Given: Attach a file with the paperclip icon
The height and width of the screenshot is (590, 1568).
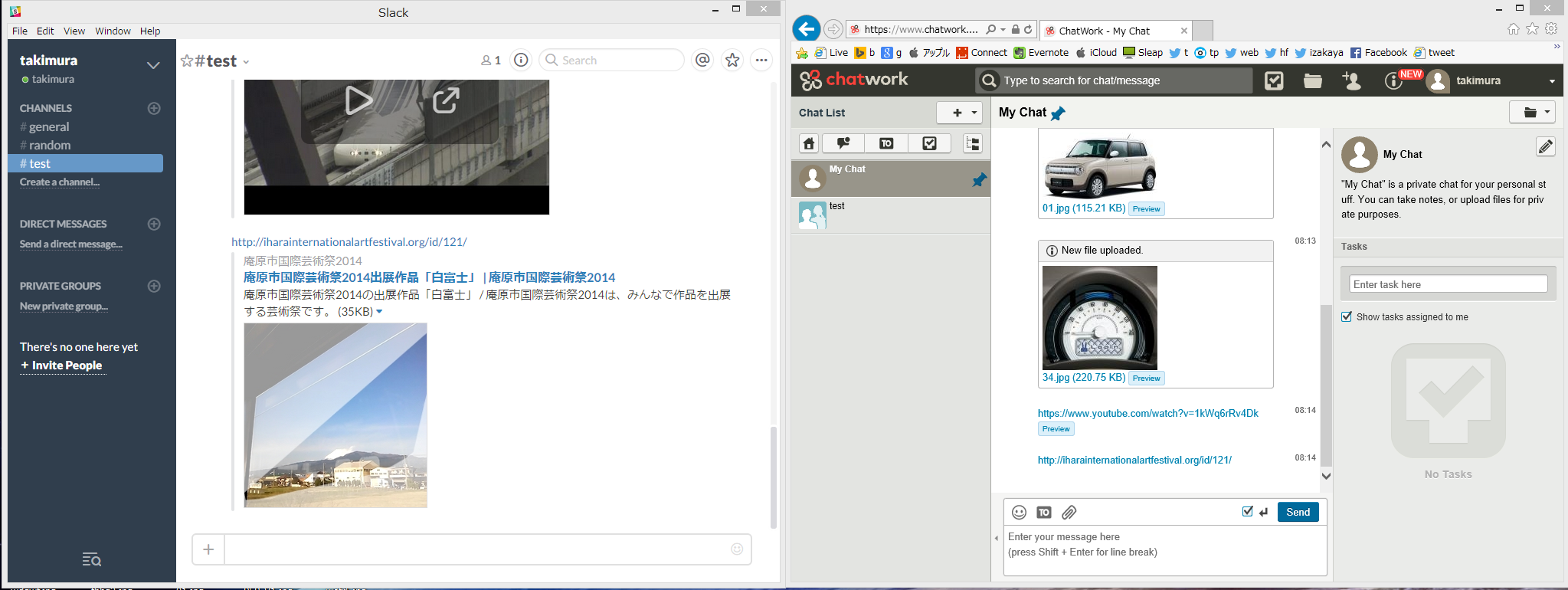Looking at the screenshot, I should (x=1069, y=512).
